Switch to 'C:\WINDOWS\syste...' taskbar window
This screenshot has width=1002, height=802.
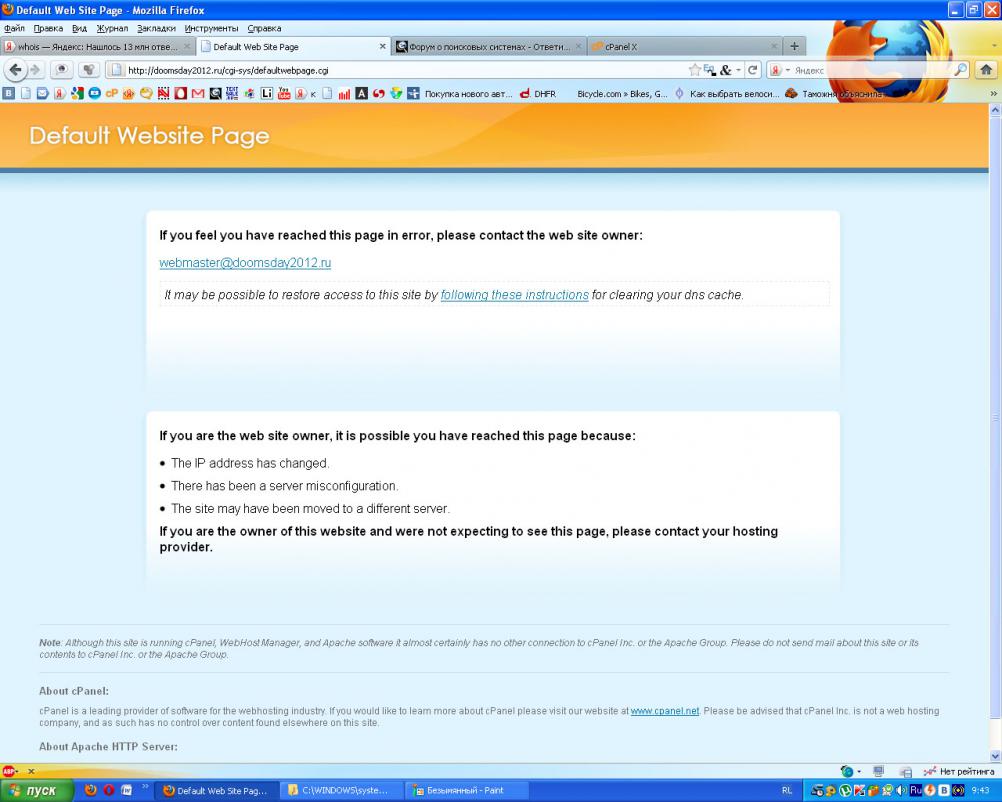coord(340,790)
